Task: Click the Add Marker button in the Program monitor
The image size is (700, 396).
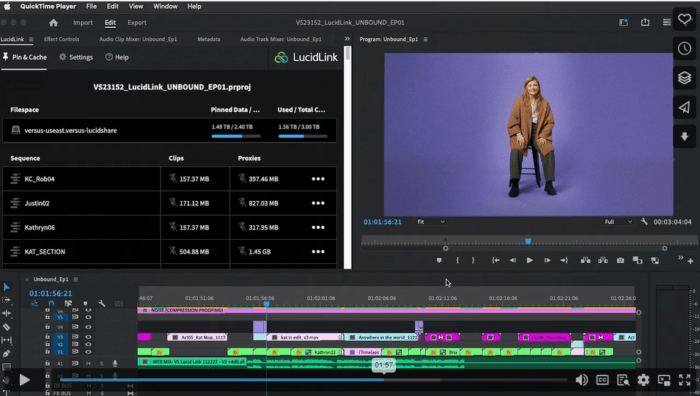Action: pos(439,260)
